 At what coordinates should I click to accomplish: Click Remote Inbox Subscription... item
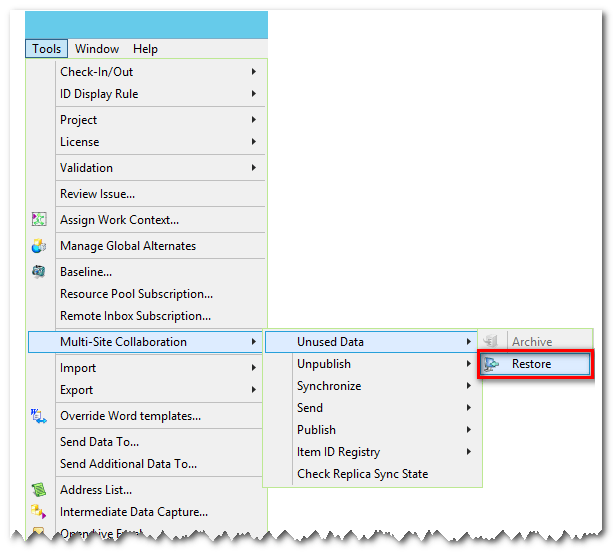tap(135, 316)
